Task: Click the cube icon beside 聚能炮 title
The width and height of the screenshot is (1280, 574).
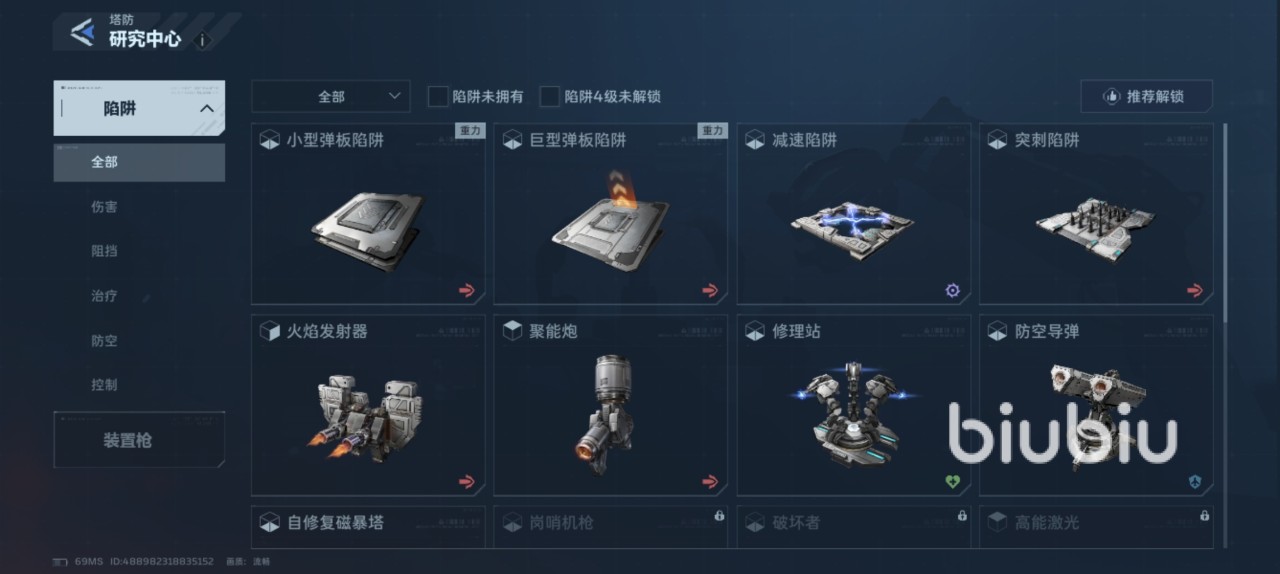Action: point(512,331)
